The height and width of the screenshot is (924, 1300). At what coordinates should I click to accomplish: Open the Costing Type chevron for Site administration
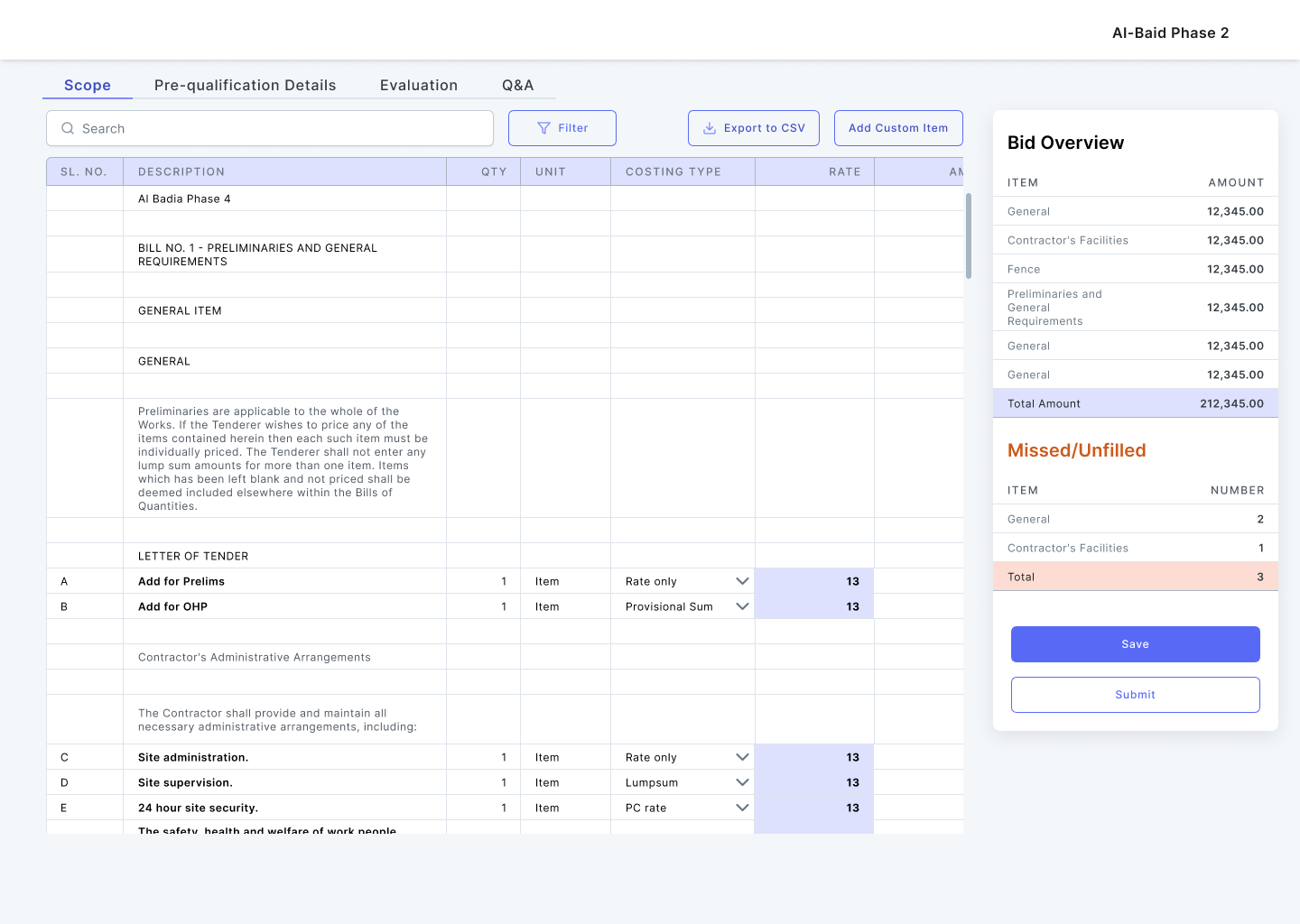coord(742,757)
